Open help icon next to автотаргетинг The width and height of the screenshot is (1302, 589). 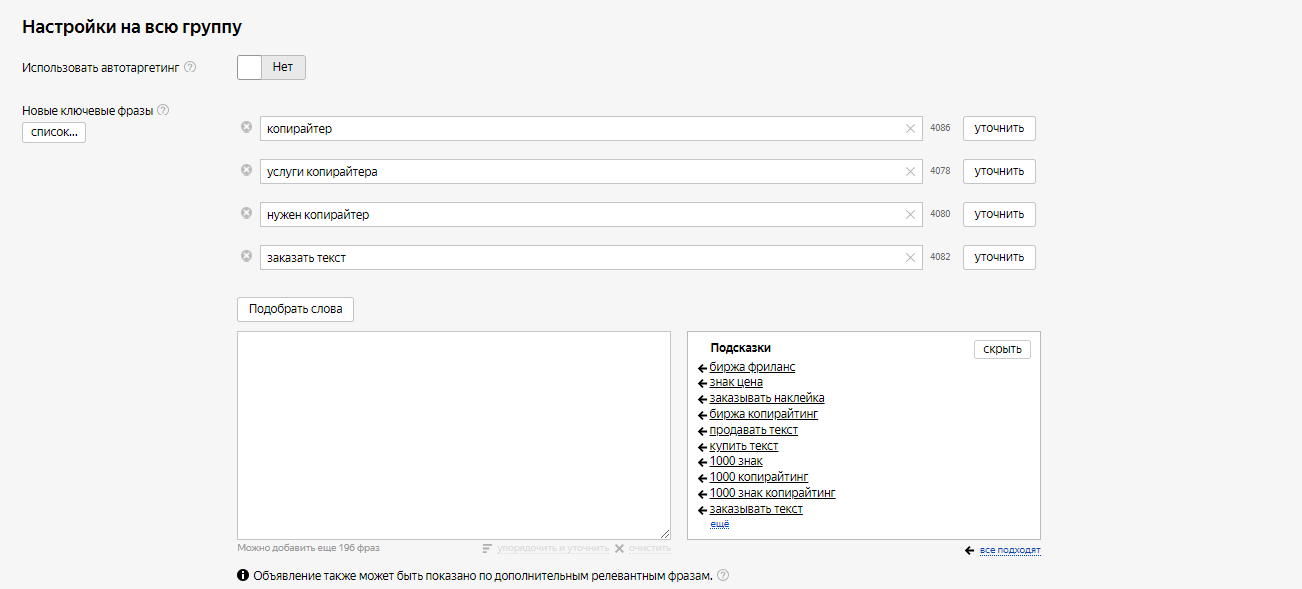pos(190,67)
